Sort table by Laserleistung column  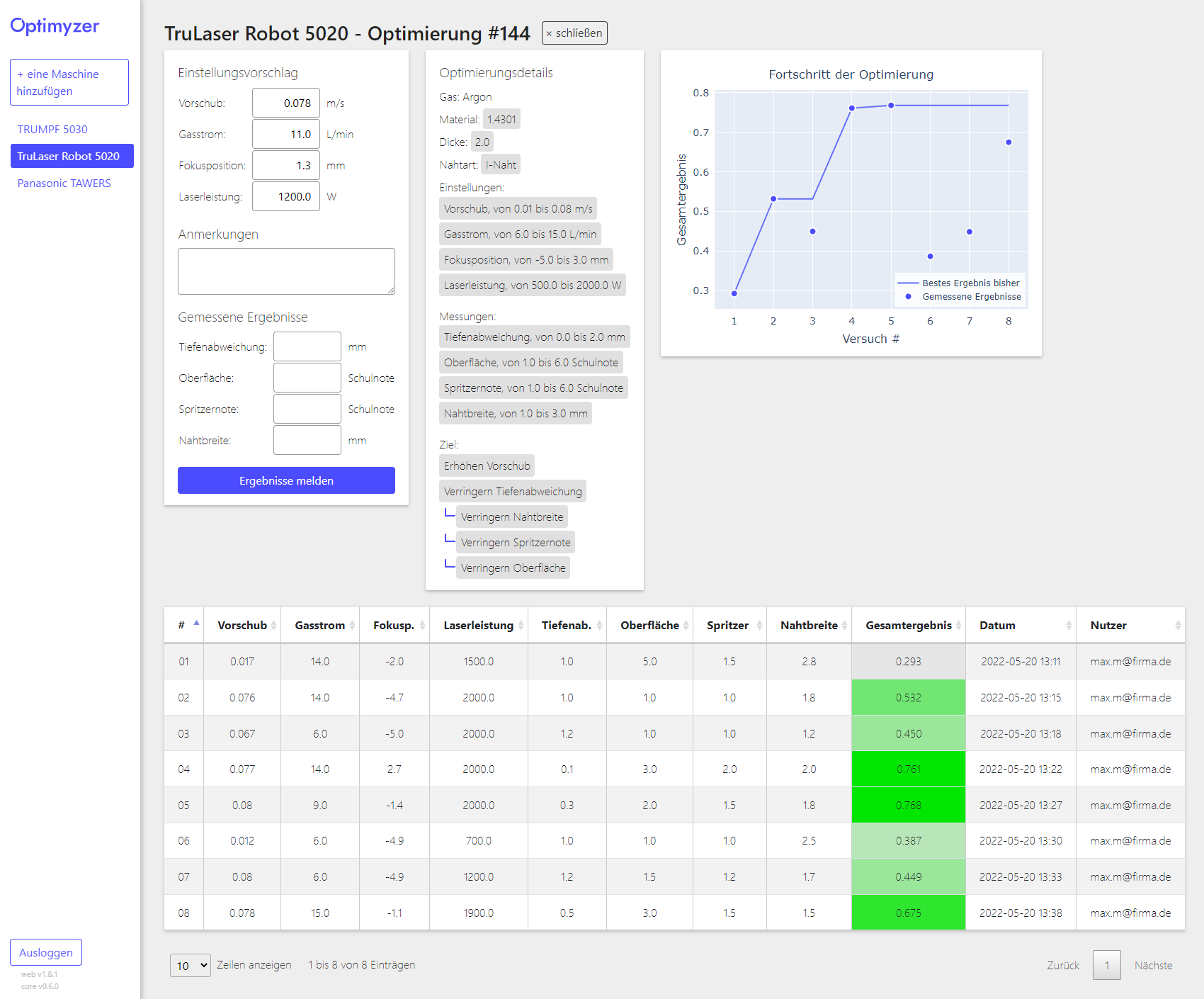[479, 625]
